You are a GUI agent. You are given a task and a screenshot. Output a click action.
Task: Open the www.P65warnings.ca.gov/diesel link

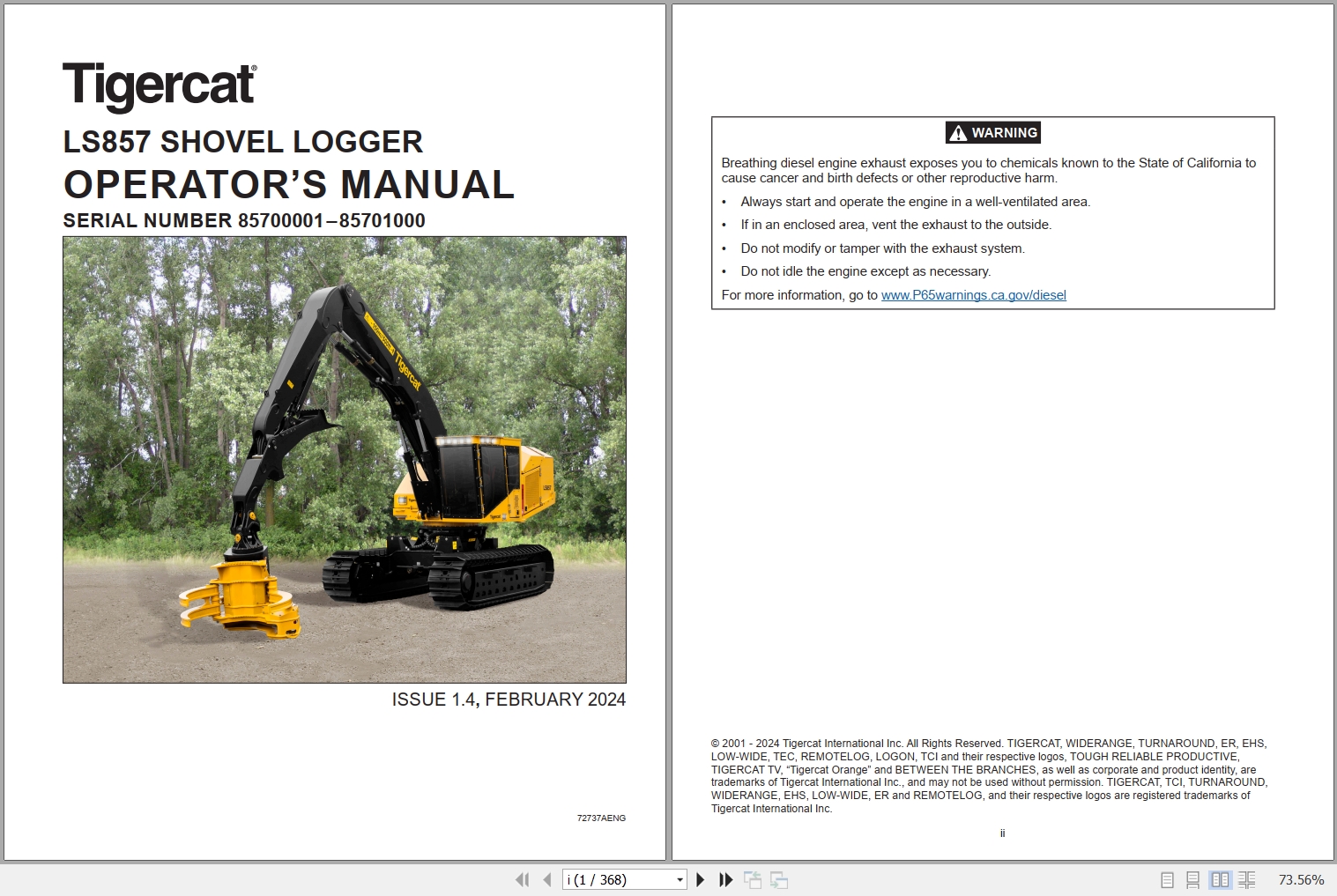tap(973, 294)
